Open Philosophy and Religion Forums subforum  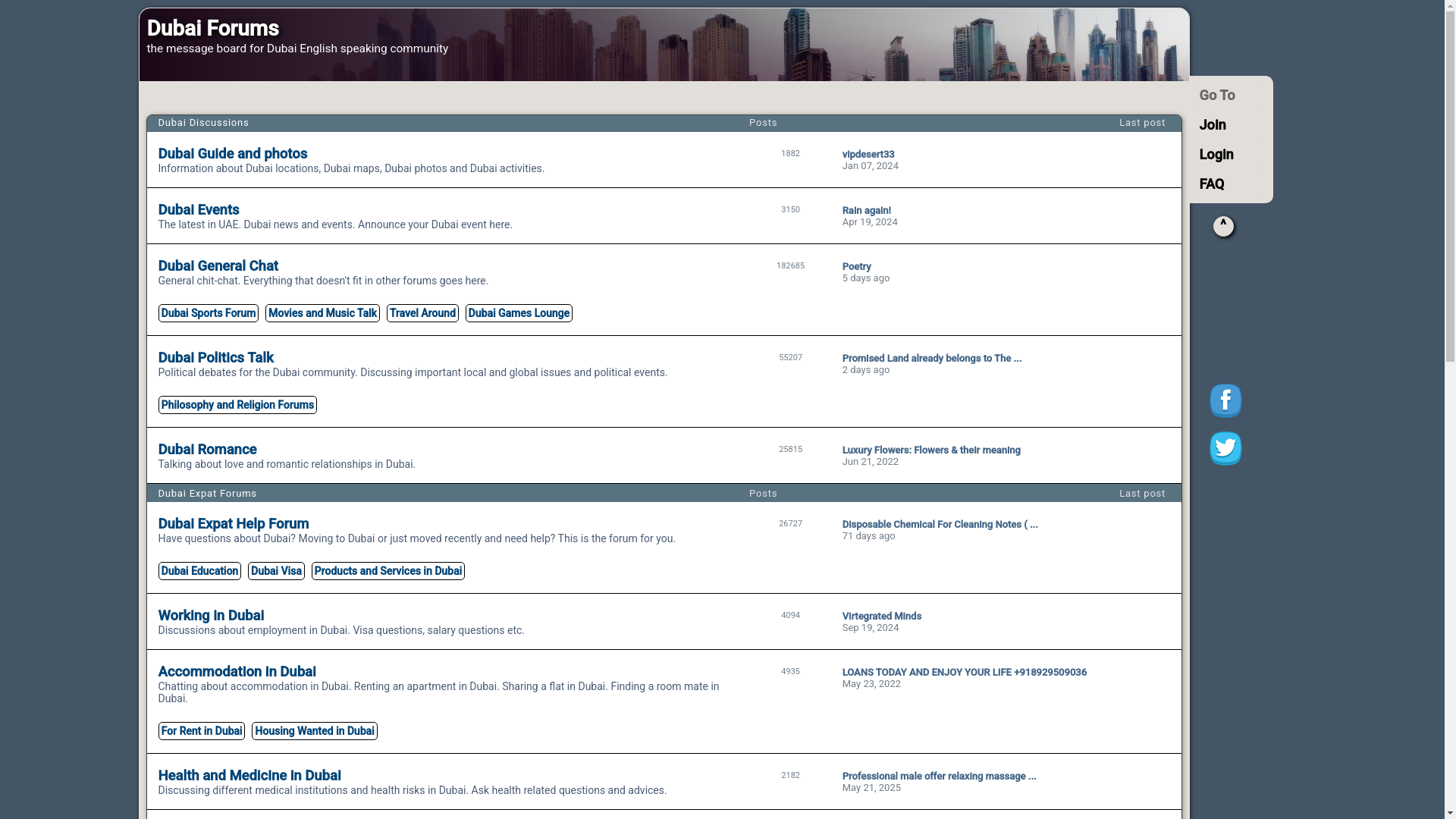point(237,405)
